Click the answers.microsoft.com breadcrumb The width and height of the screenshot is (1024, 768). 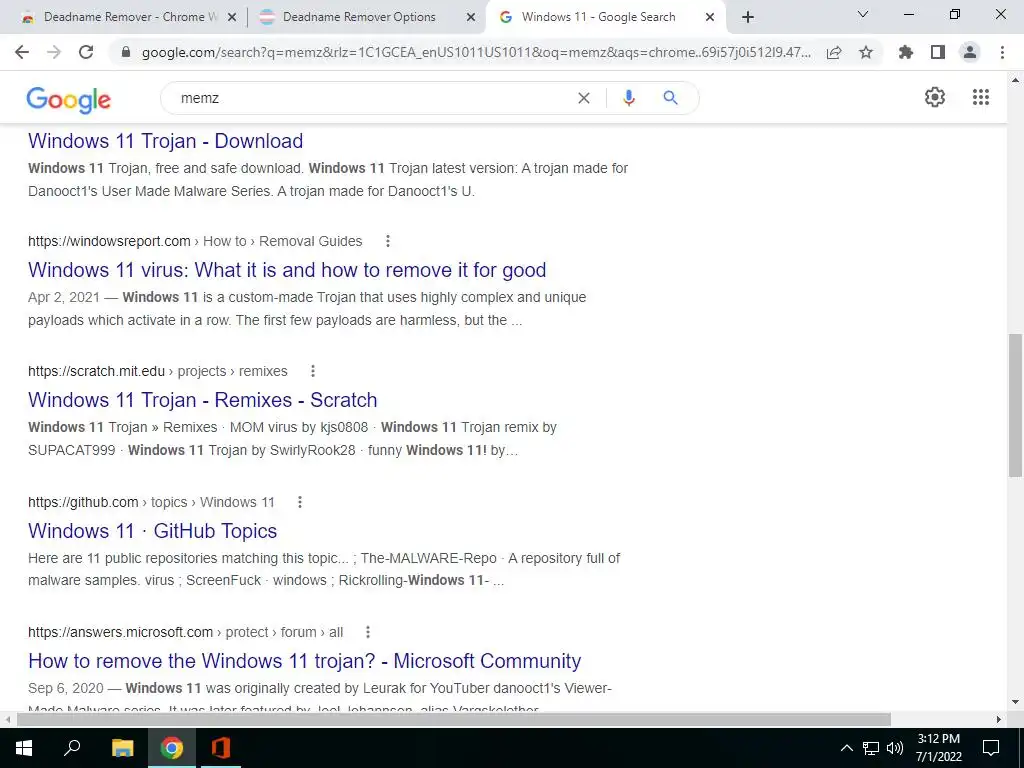(x=185, y=632)
